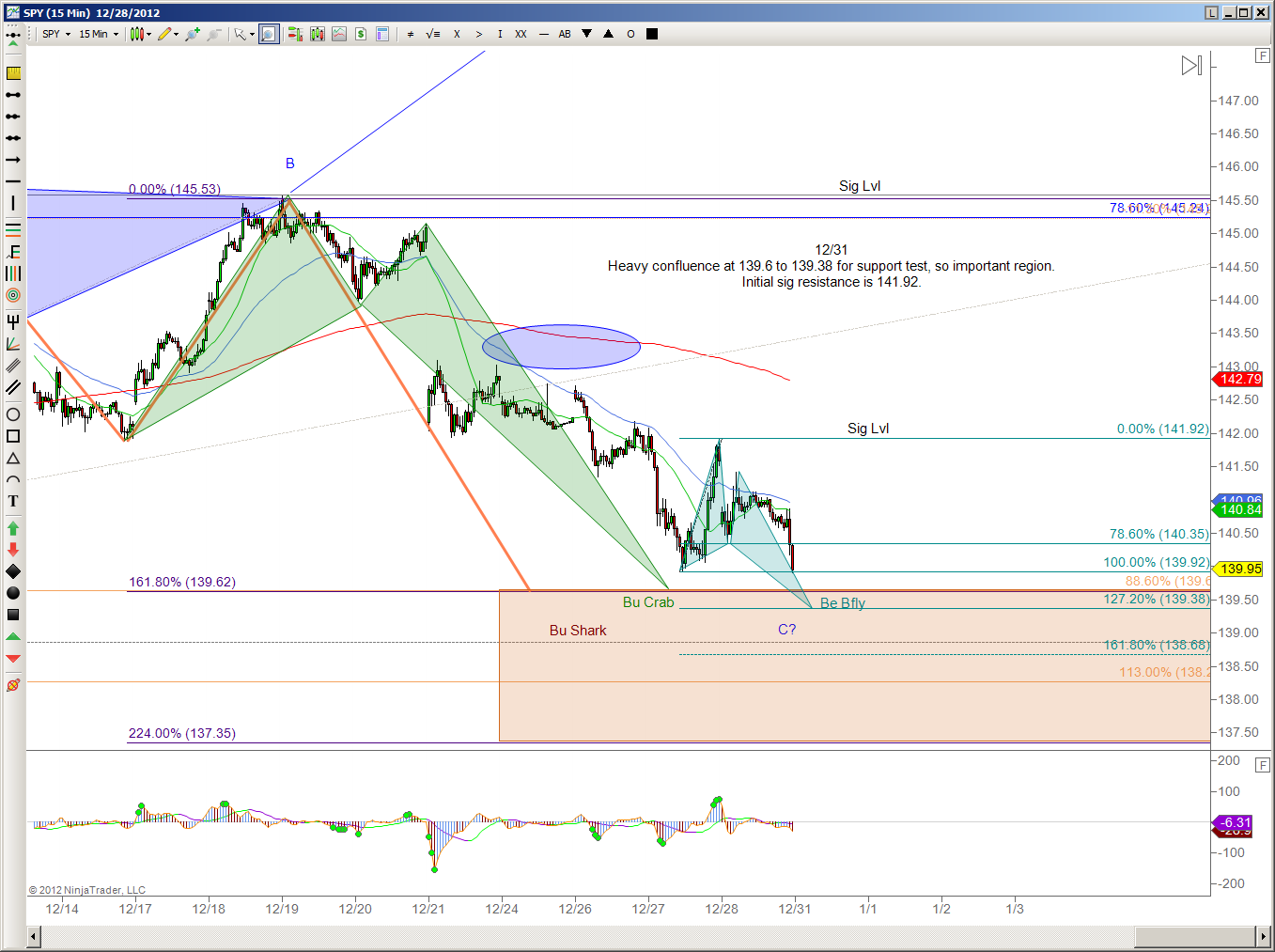Toggle the F button on price panel
Viewport: 1275px width, 952px height.
(1263, 56)
